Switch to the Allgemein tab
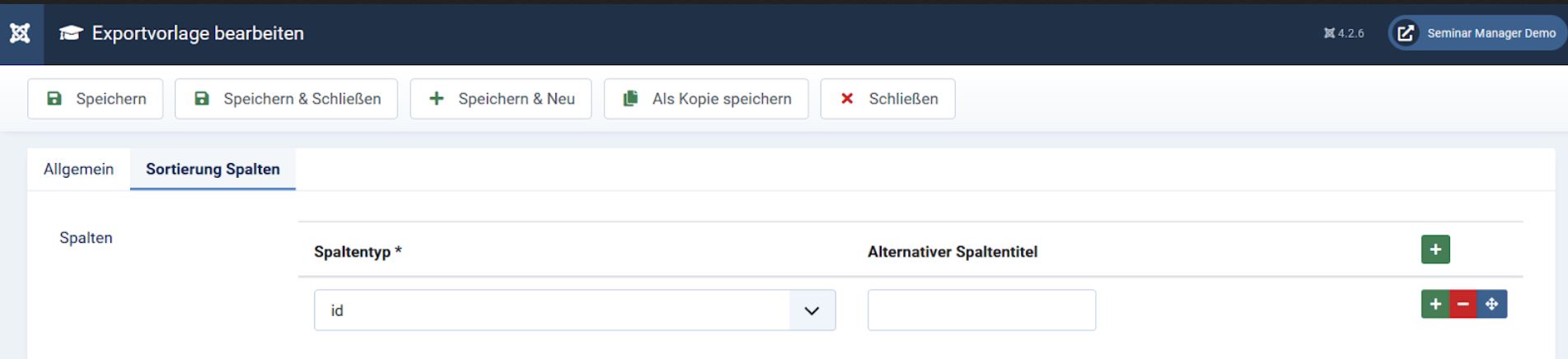The width and height of the screenshot is (1568, 359). (x=78, y=169)
